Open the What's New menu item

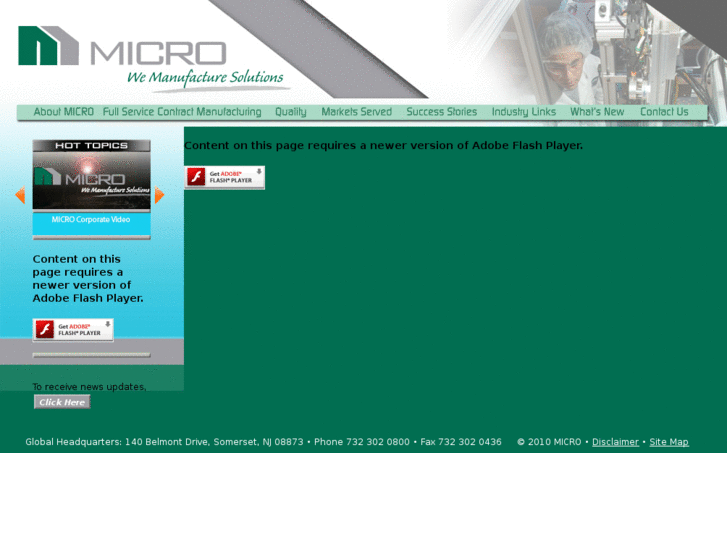pyautogui.click(x=597, y=112)
